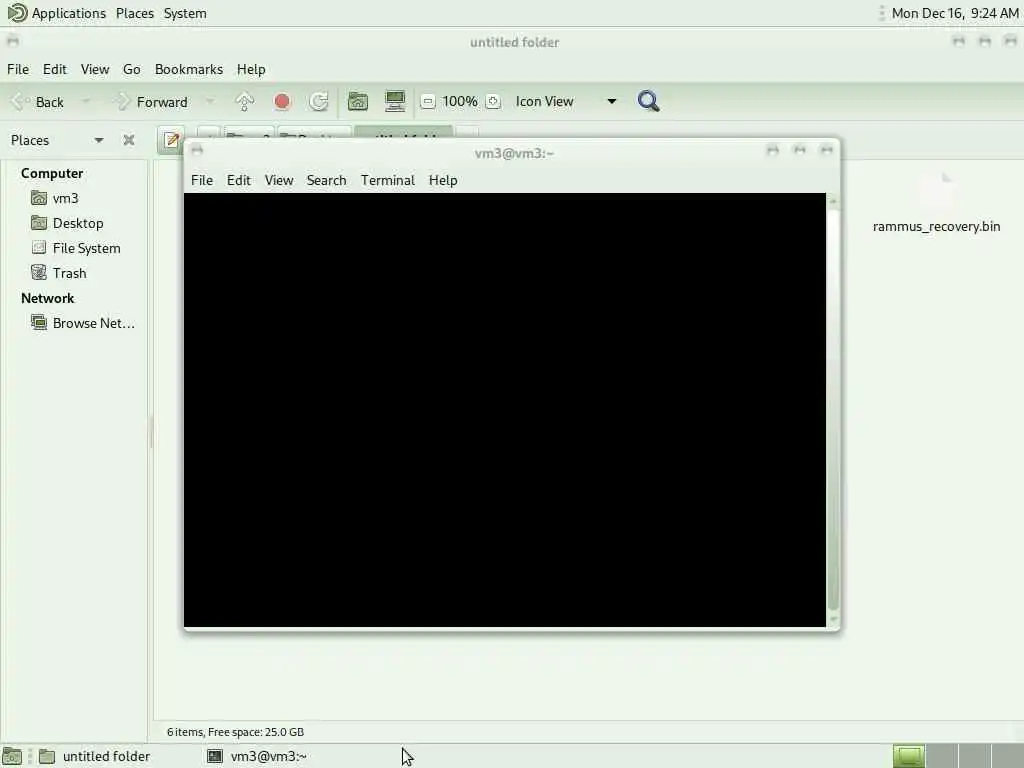Open Trash in the sidebar
The image size is (1024, 768).
[59, 273]
